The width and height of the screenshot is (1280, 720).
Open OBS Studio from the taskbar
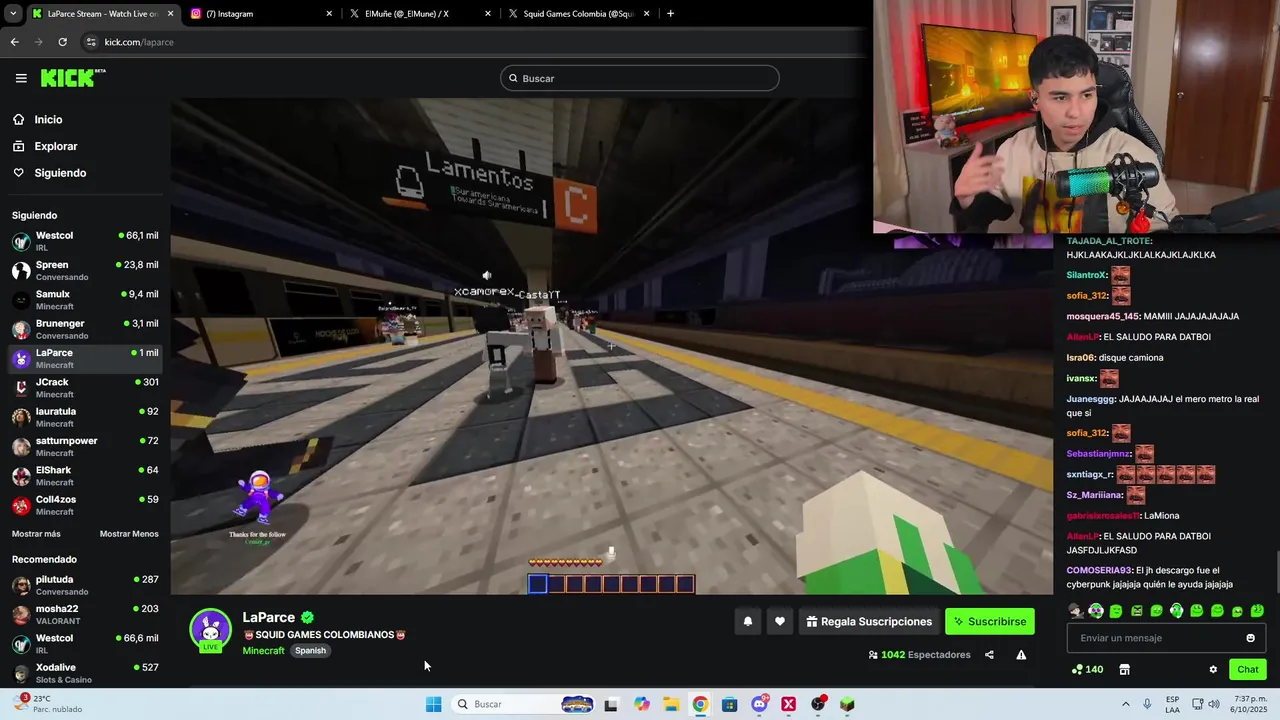coord(818,704)
